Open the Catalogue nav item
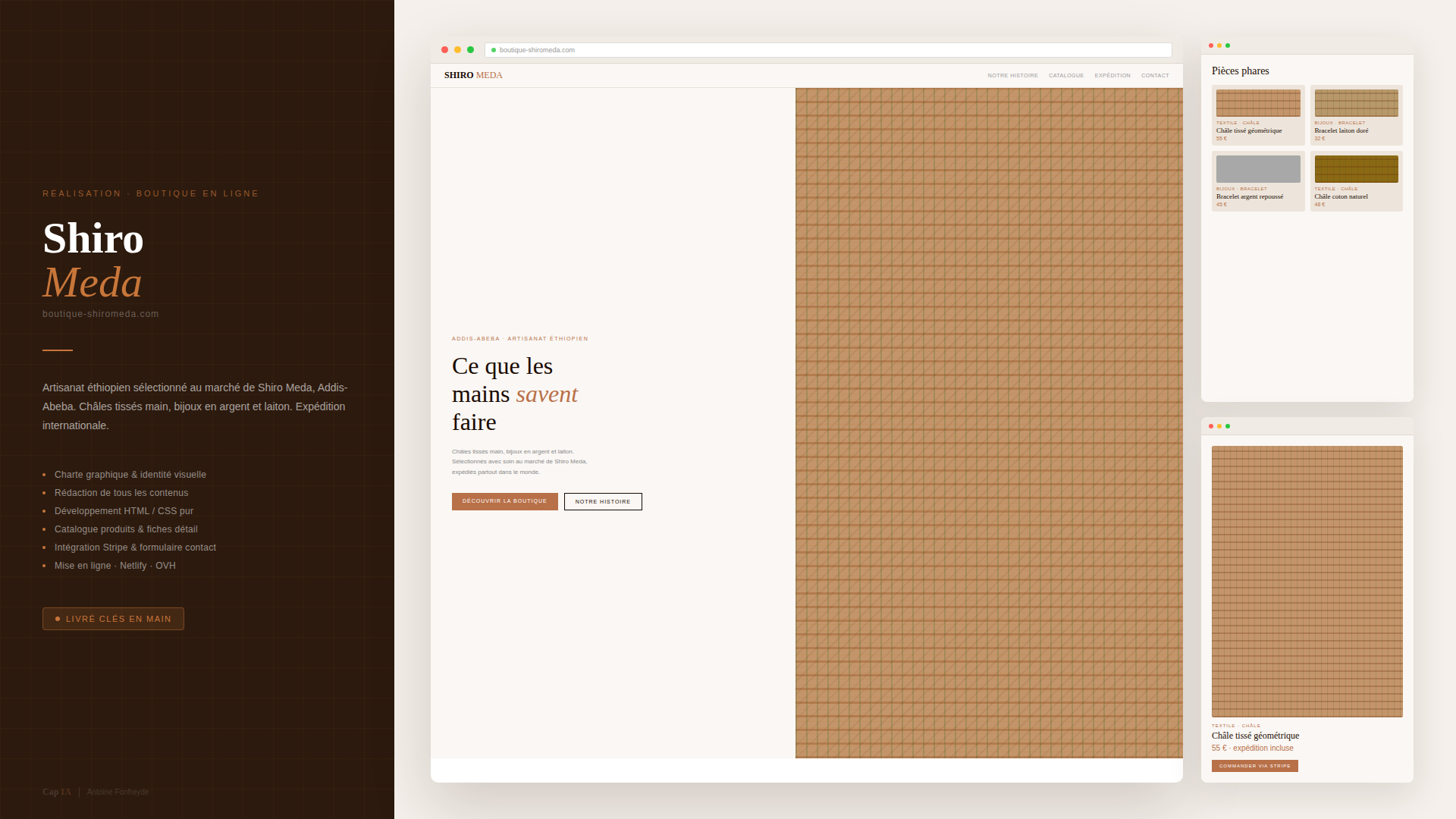The width and height of the screenshot is (1456, 819). (1065, 76)
